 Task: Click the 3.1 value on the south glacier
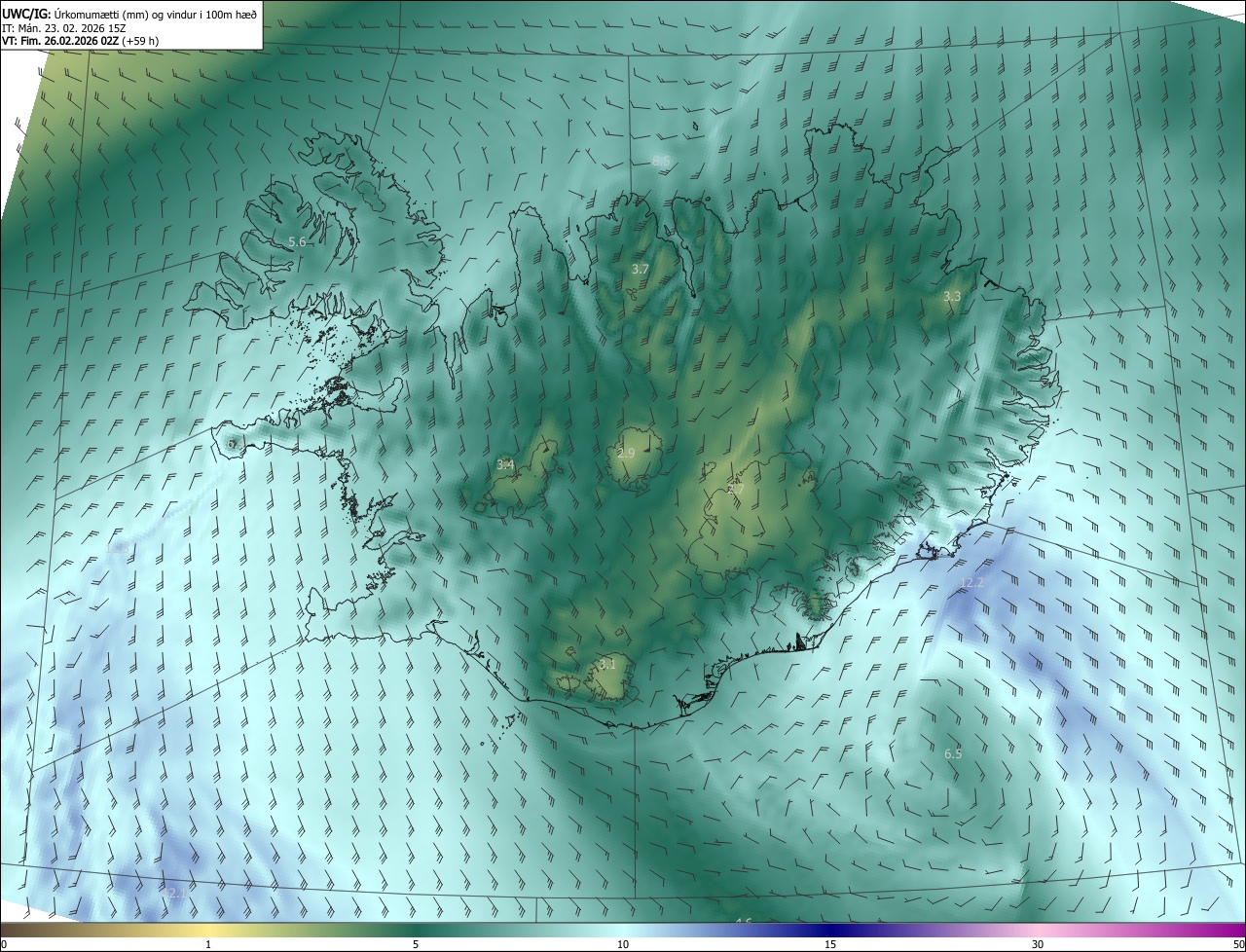tap(607, 664)
